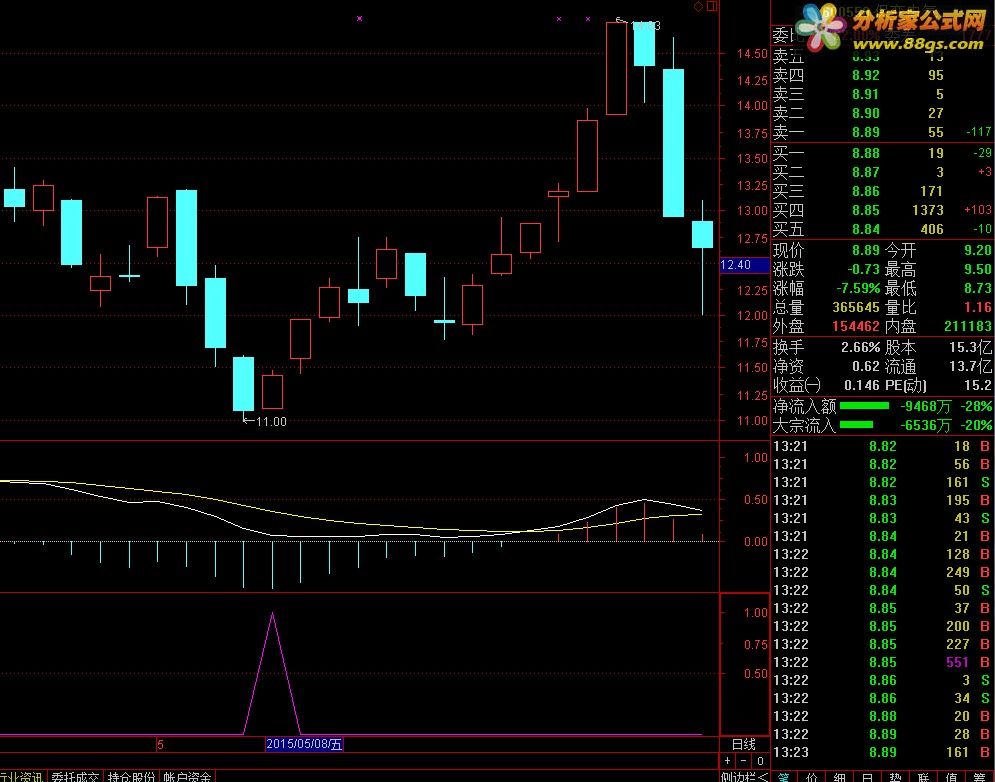Click the trade row with purple volume 551

(x=883, y=662)
